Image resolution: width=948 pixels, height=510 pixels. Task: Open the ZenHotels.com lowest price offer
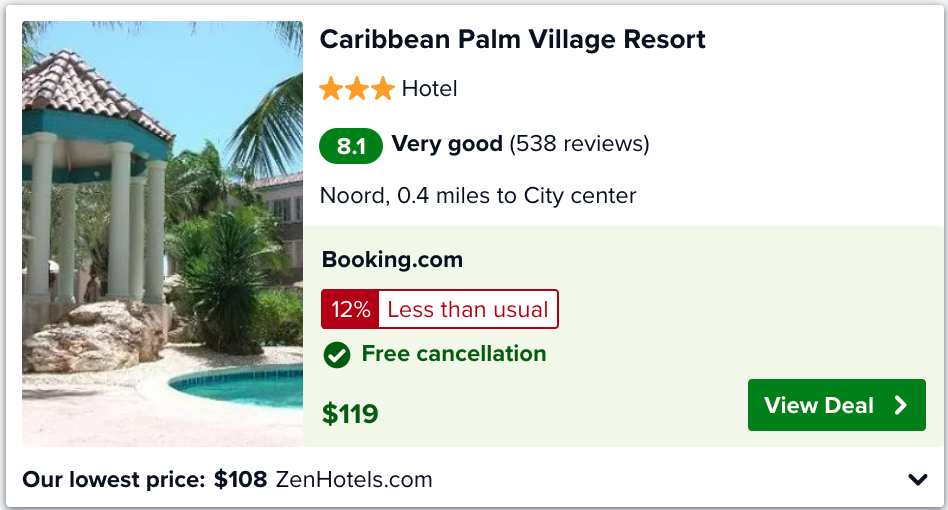click(x=354, y=480)
